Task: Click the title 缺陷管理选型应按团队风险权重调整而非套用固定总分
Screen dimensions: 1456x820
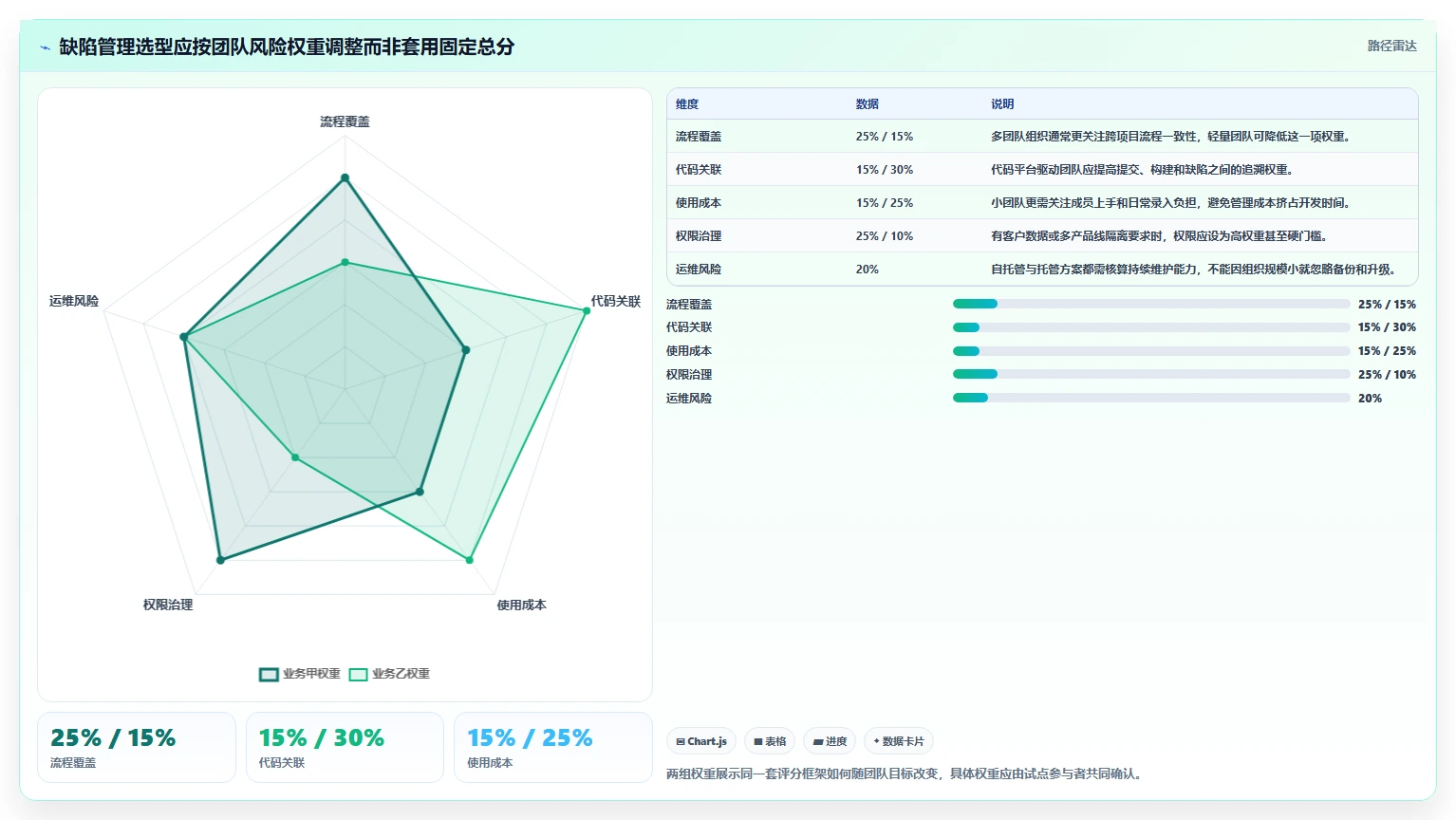Action: pos(287,47)
